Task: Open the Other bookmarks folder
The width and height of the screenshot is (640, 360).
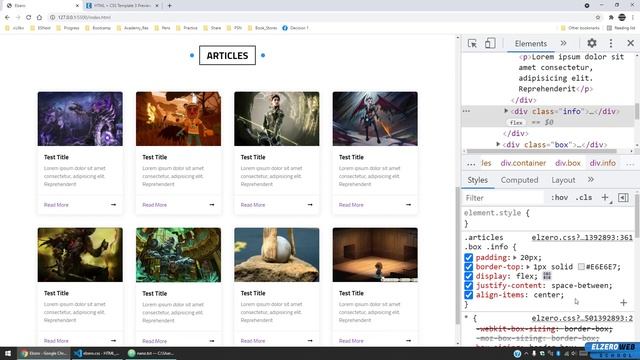Action: 580,28
